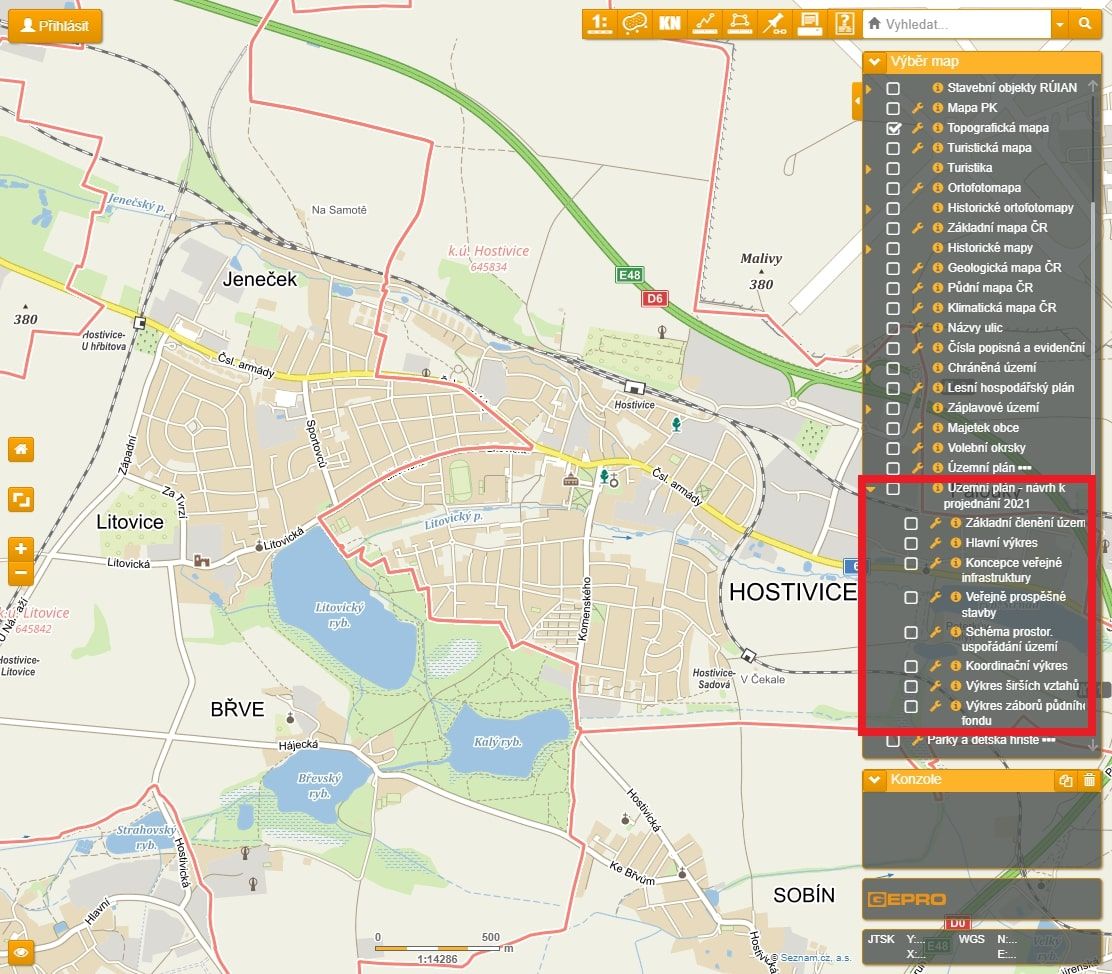Open the print map tool

point(808,23)
